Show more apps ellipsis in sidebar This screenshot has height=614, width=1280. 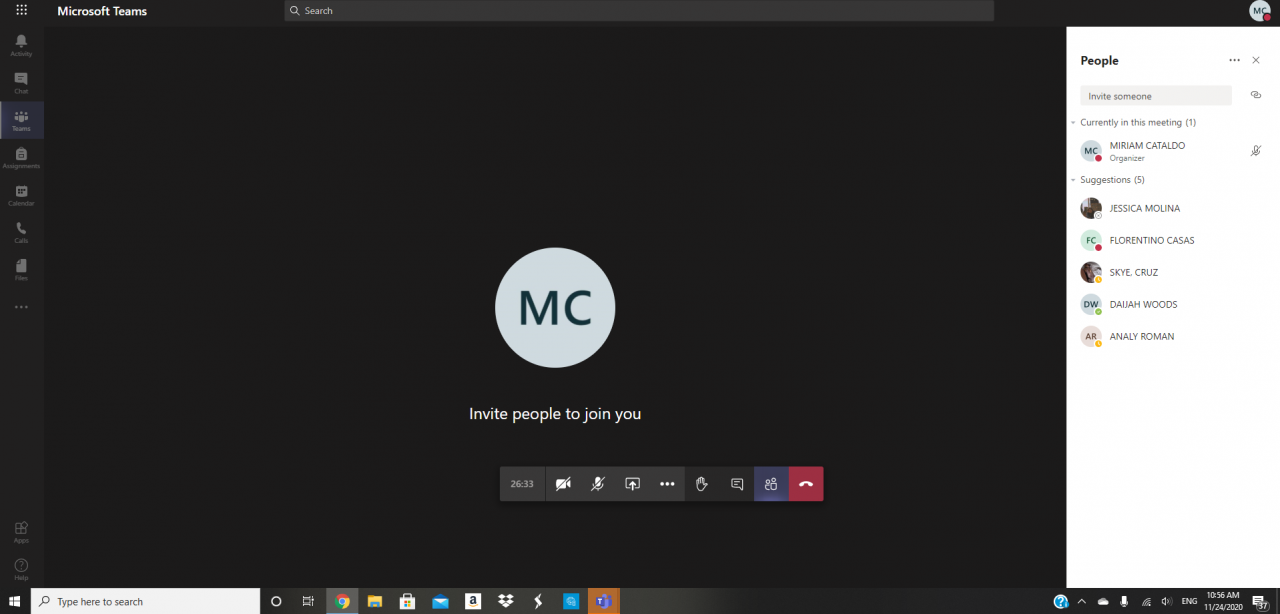[21, 307]
